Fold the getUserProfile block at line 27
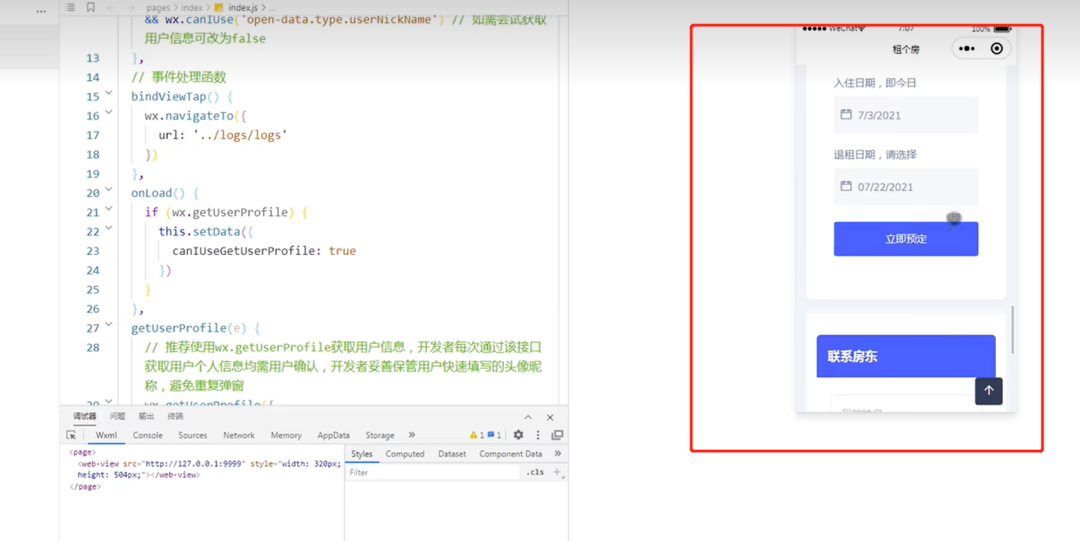Viewport: 1080px width, 541px height. (109, 325)
